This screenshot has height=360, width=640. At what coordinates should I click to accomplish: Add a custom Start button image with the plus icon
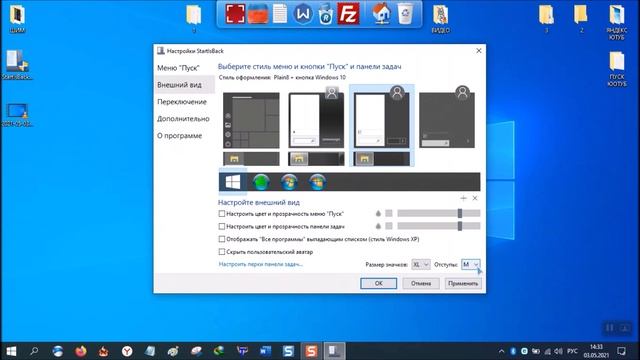[463, 198]
